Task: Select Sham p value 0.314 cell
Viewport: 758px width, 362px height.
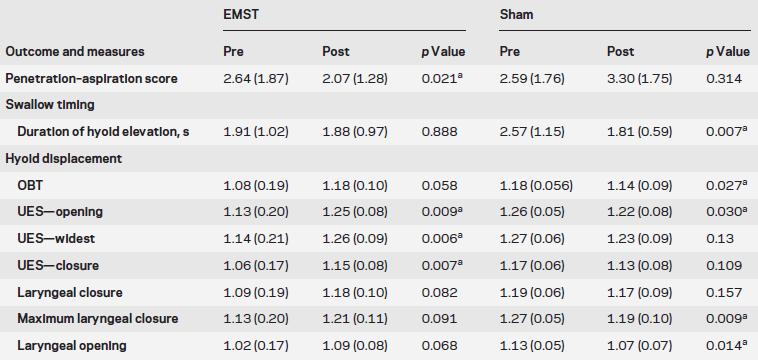Action: (724, 79)
